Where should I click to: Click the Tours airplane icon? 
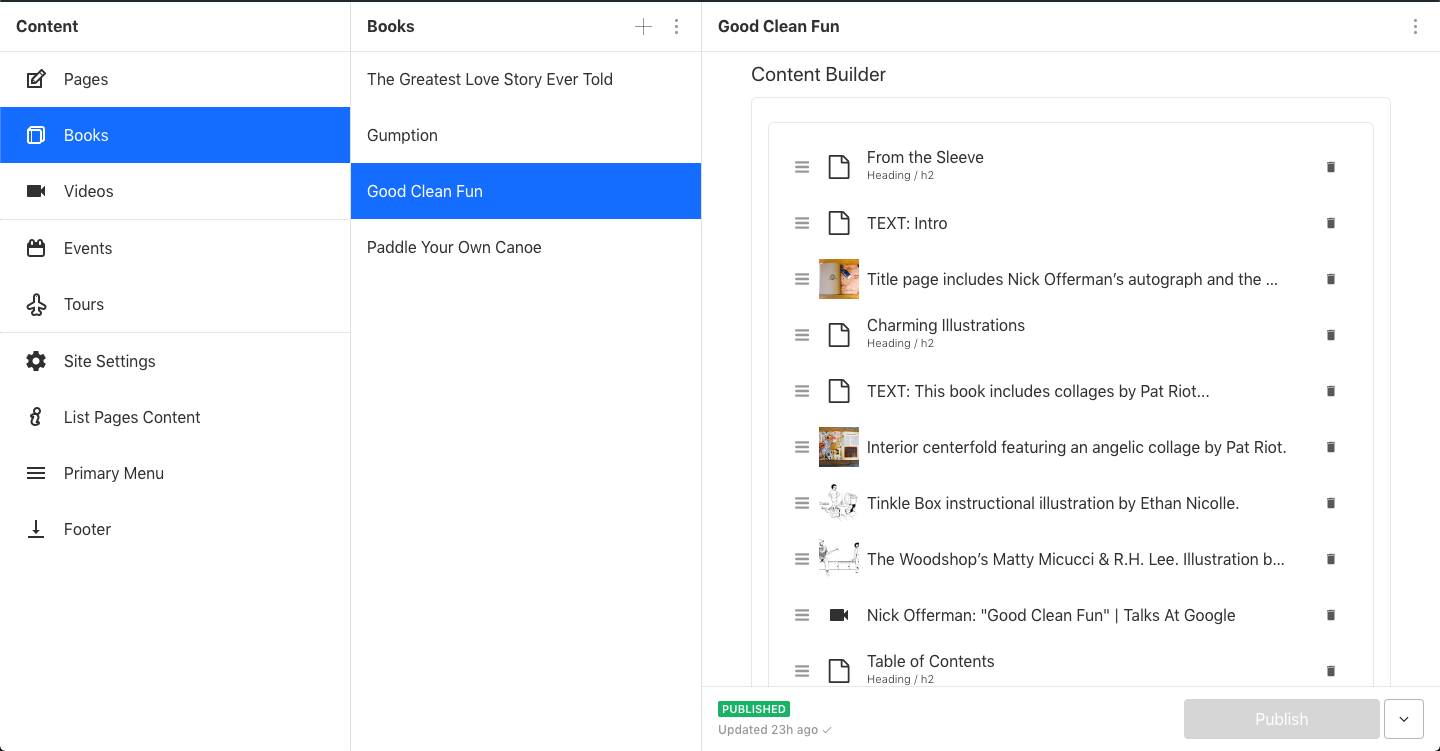click(36, 304)
